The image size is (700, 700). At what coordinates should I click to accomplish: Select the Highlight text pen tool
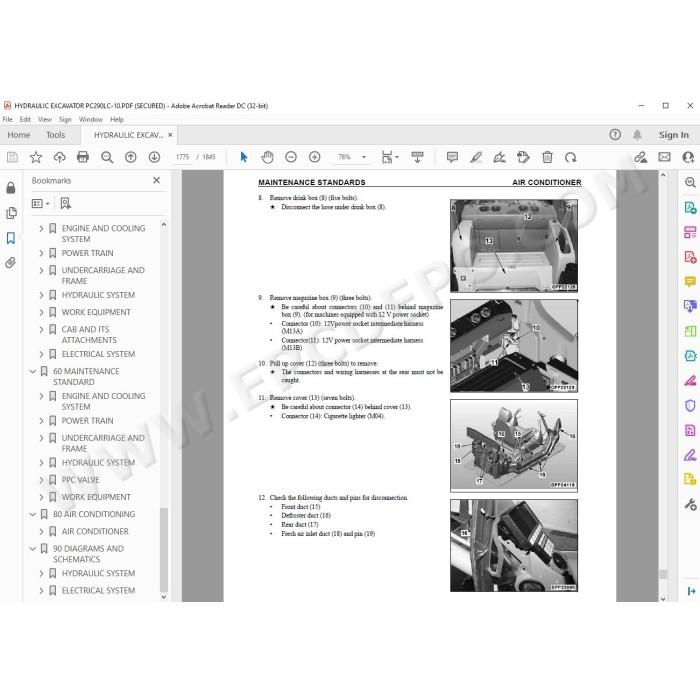click(x=476, y=157)
